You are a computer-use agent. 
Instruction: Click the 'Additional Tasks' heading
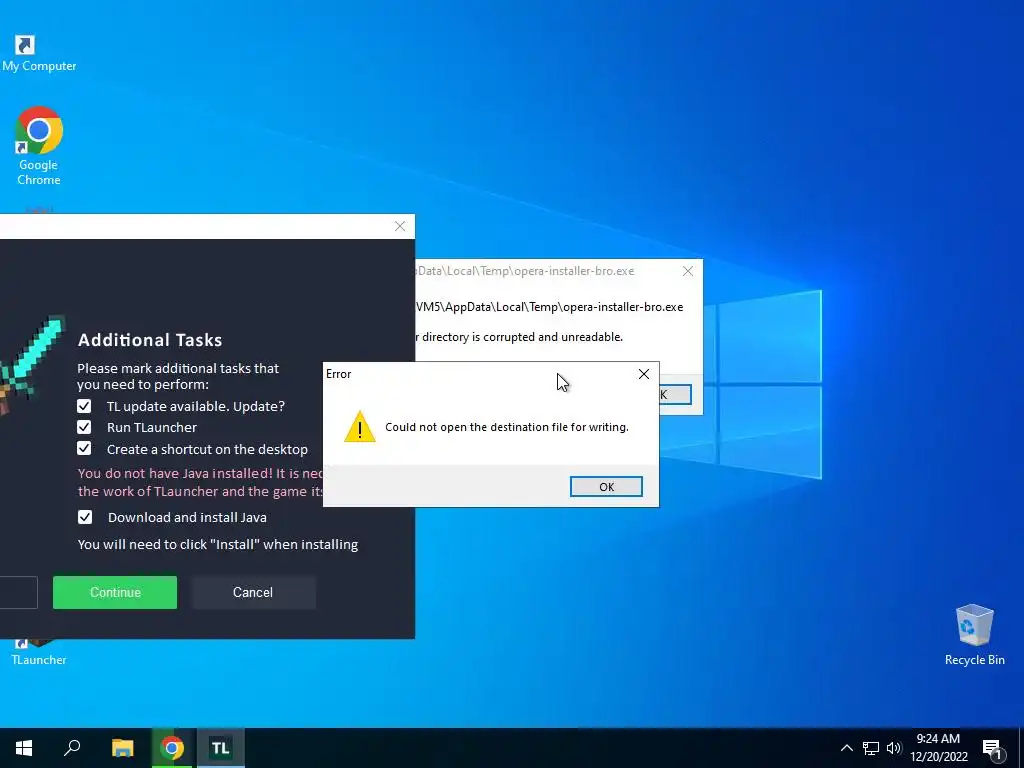pos(150,340)
